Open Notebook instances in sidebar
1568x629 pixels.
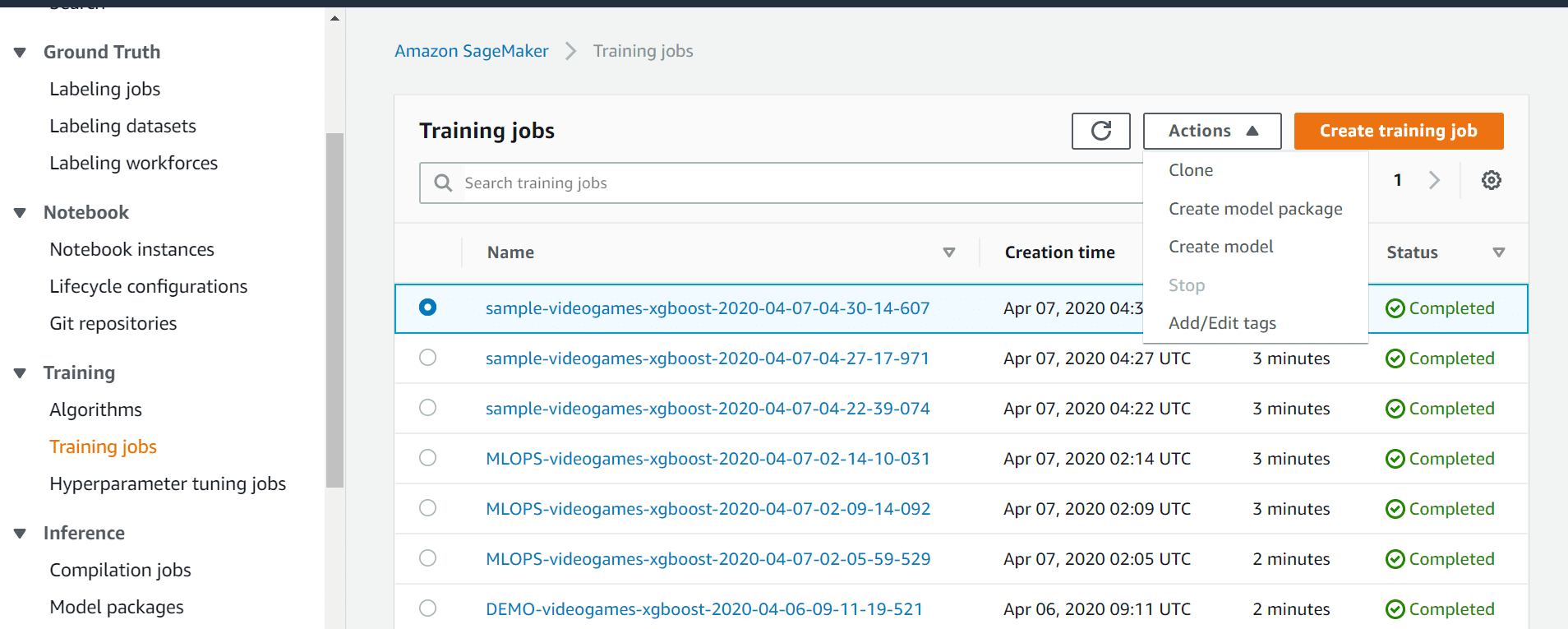pyautogui.click(x=131, y=249)
